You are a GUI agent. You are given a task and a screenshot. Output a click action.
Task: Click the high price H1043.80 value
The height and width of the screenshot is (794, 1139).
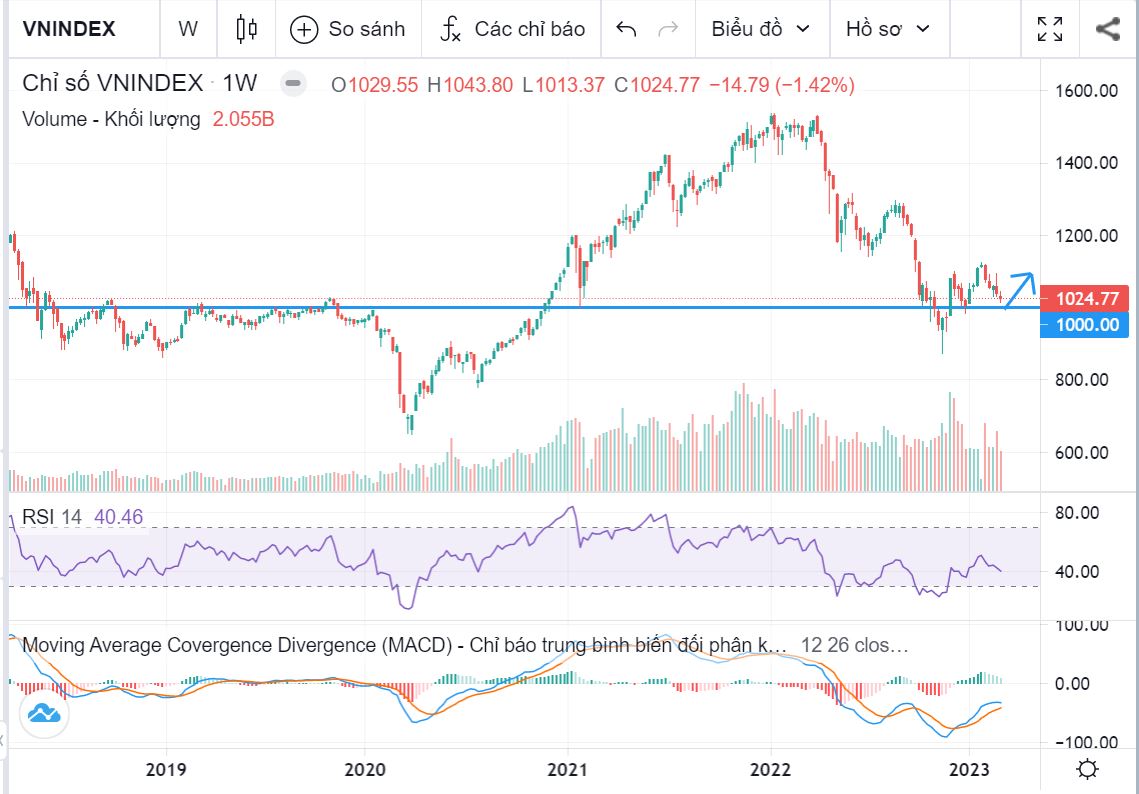point(471,85)
